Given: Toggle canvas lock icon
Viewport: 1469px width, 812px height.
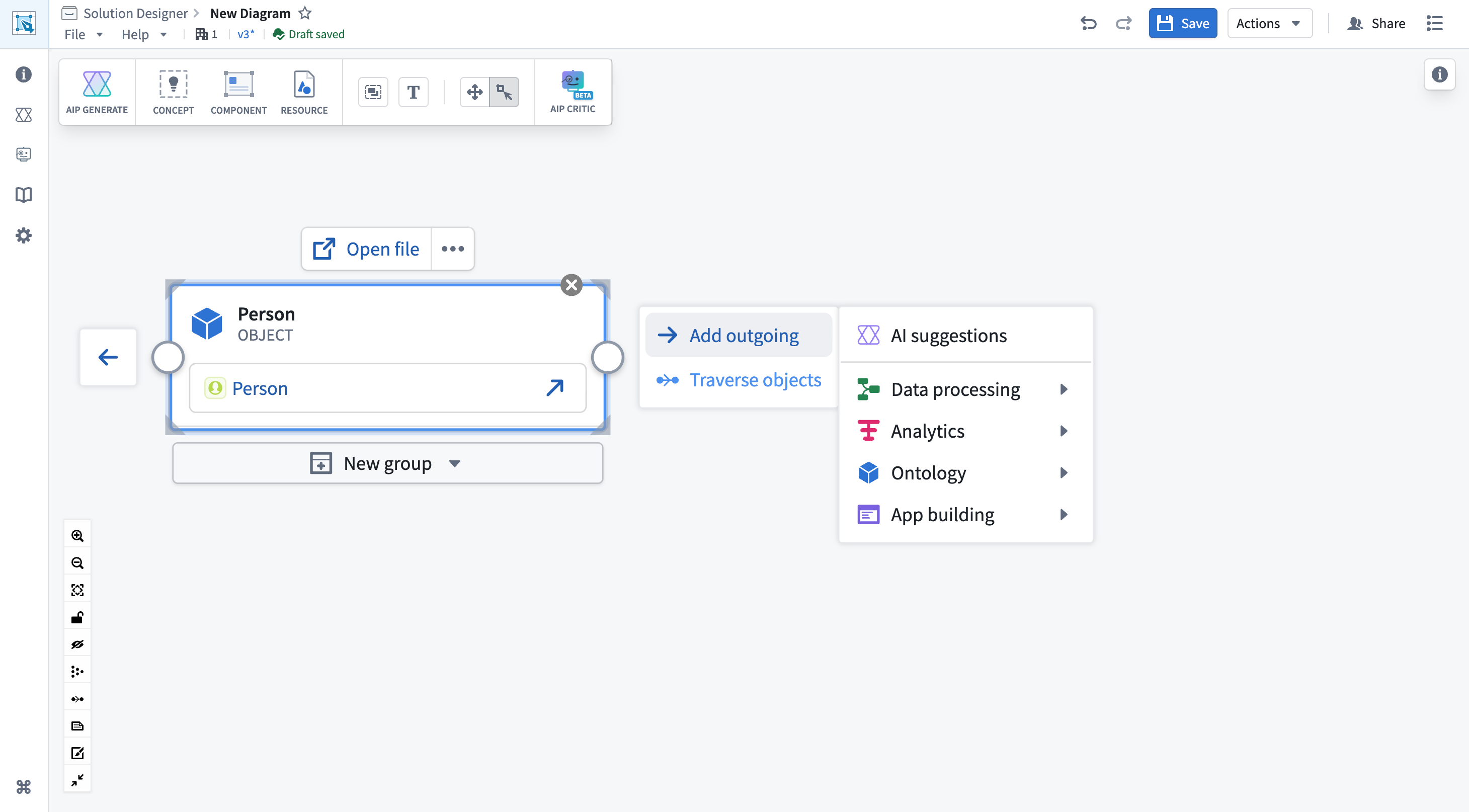Looking at the screenshot, I should [77, 617].
